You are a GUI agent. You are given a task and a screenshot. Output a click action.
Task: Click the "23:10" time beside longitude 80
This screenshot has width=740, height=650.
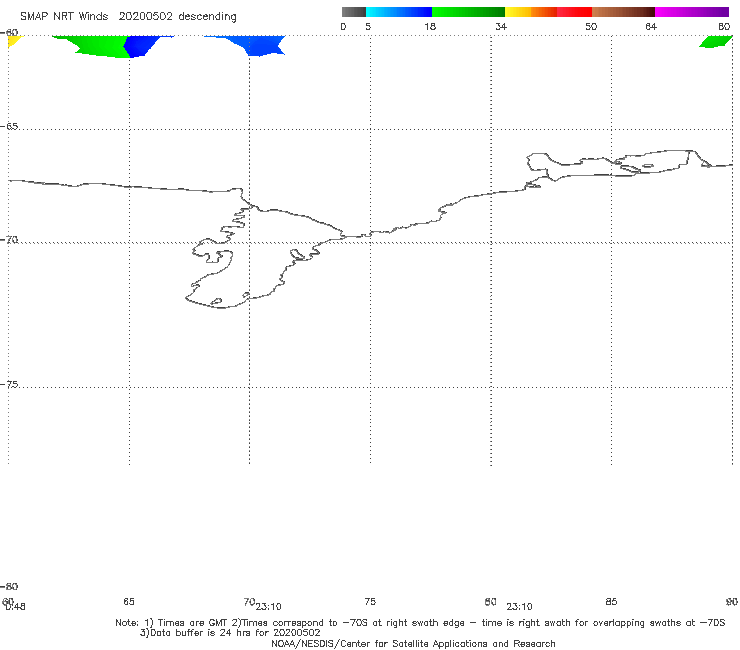pos(520,607)
